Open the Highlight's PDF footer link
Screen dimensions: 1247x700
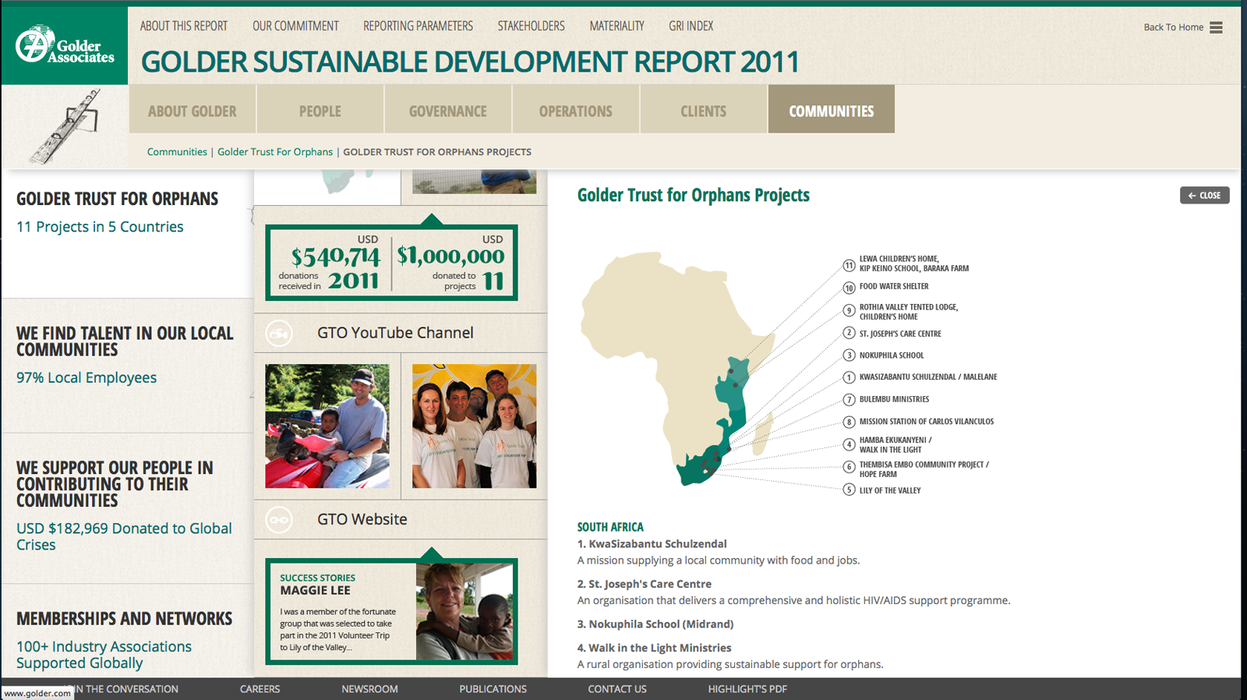pos(747,689)
